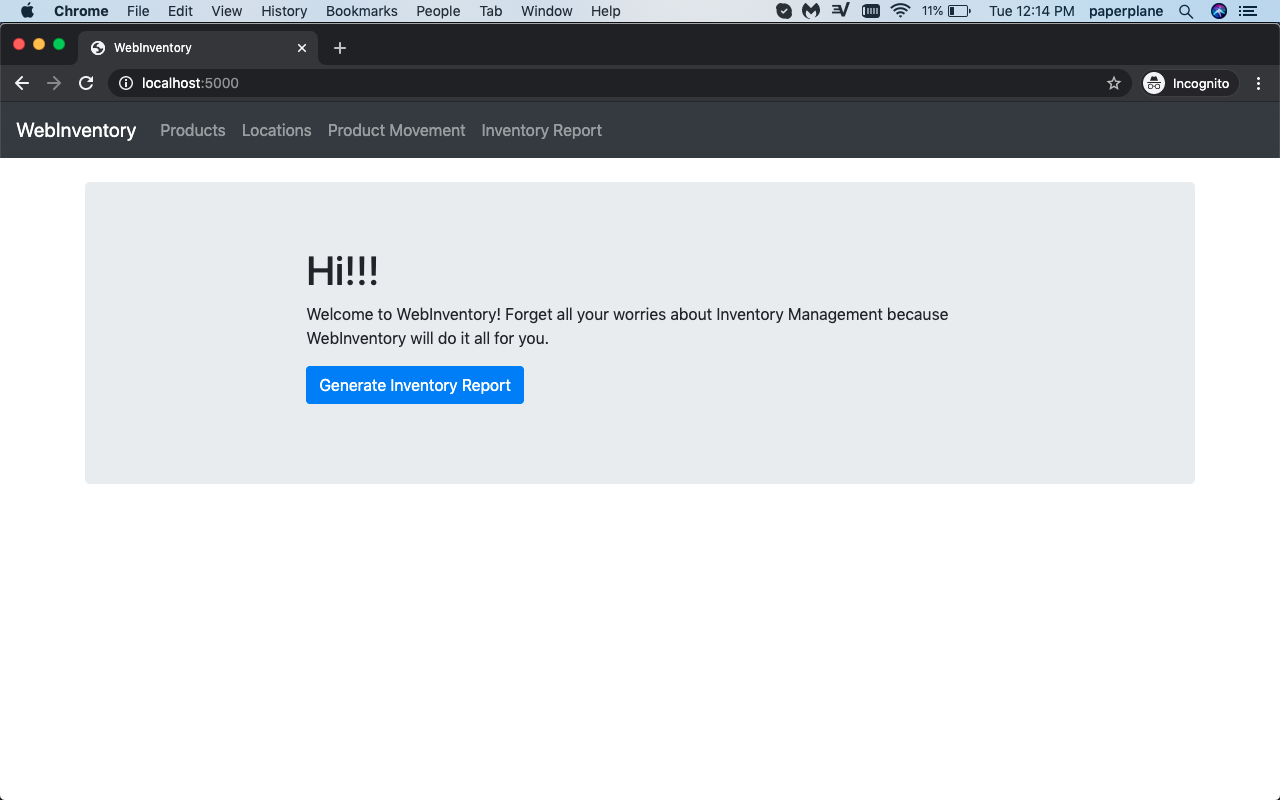Open Inventory Report in navbar
This screenshot has height=800, width=1280.
point(542,130)
